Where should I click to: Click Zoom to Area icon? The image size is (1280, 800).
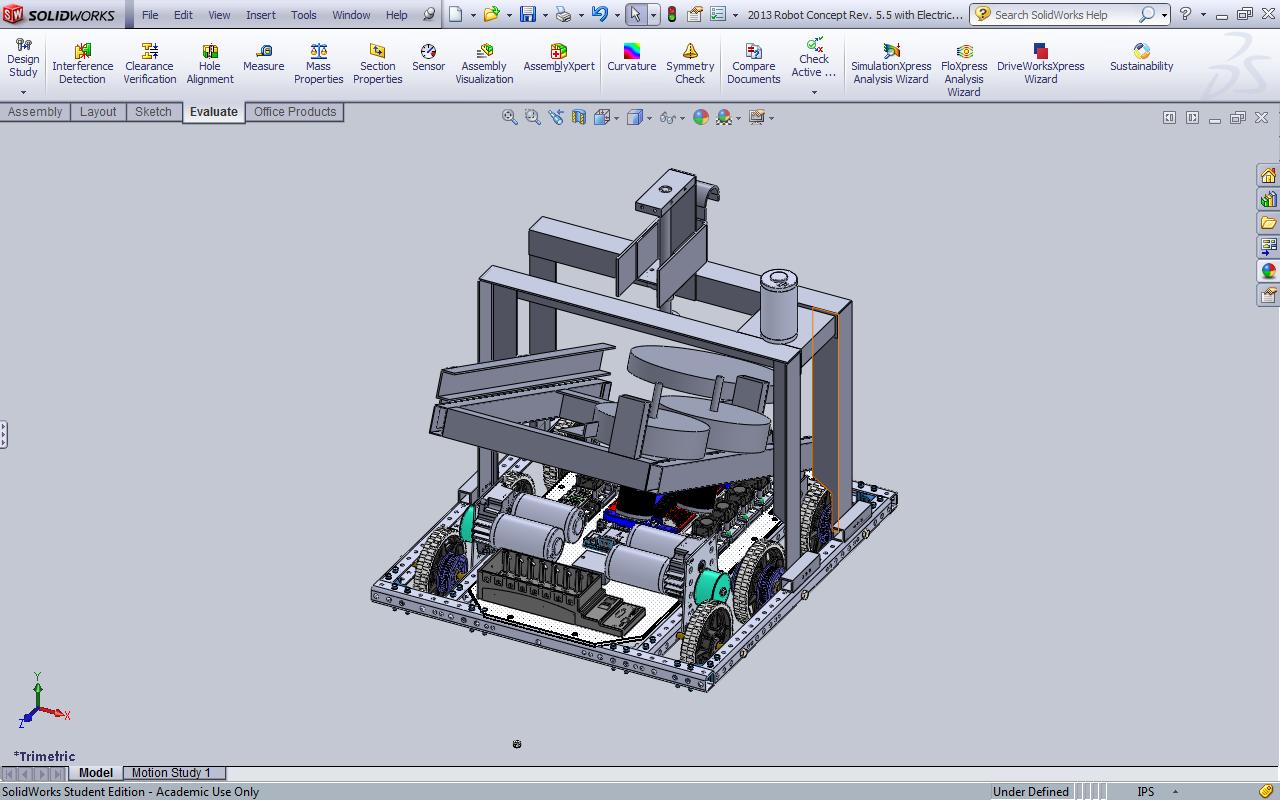532,117
